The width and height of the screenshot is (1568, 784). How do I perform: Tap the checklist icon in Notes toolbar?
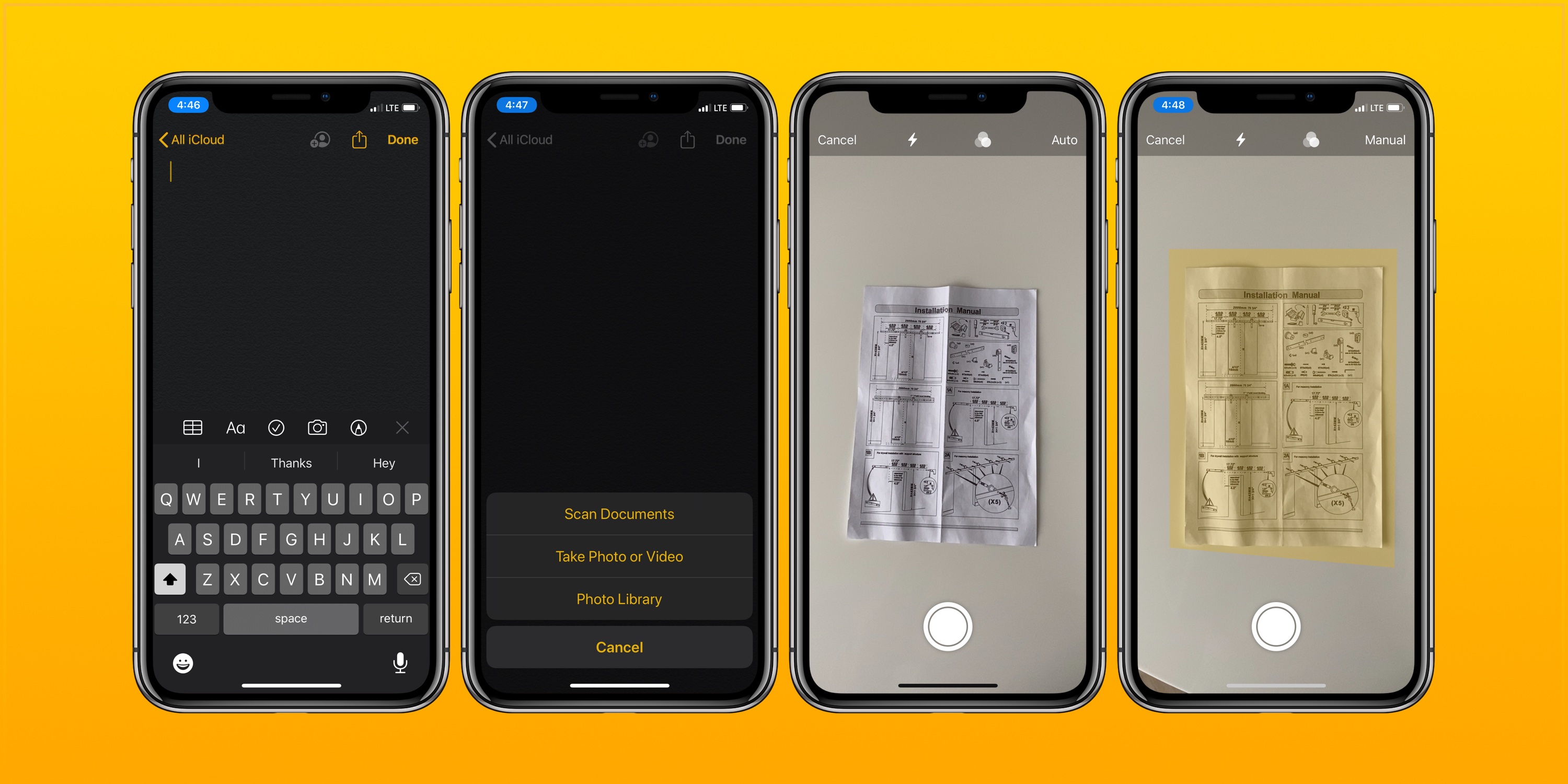(x=276, y=429)
